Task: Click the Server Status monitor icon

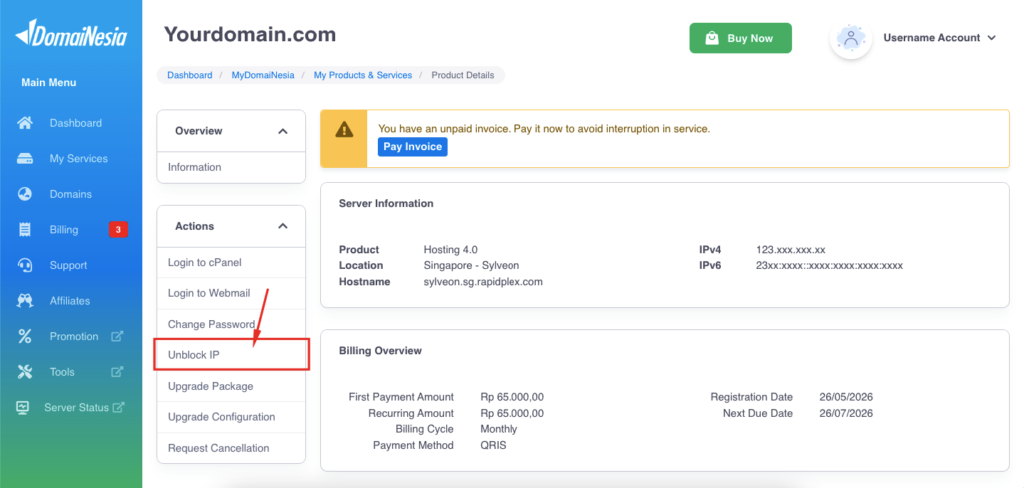Action: pyautogui.click(x=23, y=407)
